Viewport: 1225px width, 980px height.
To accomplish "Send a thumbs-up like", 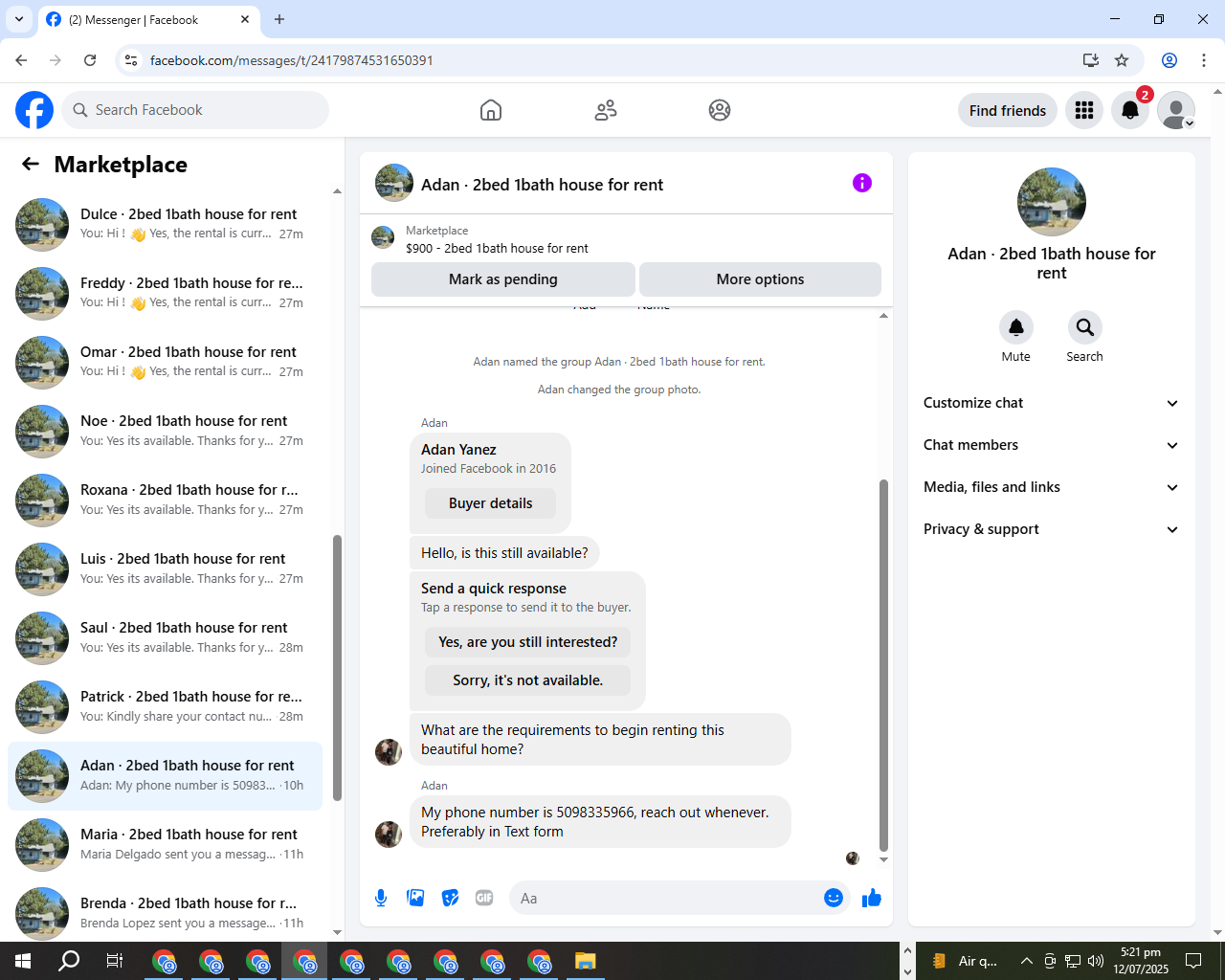I will (872, 898).
